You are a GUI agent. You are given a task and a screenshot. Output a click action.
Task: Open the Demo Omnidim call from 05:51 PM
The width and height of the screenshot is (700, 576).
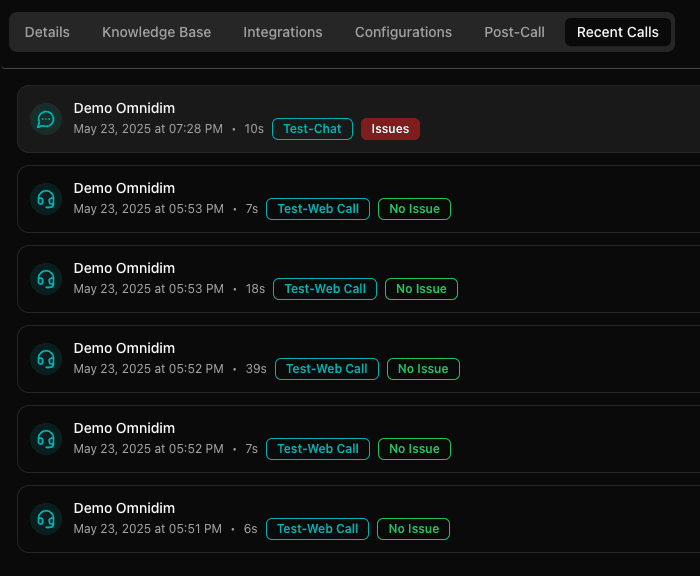point(124,508)
